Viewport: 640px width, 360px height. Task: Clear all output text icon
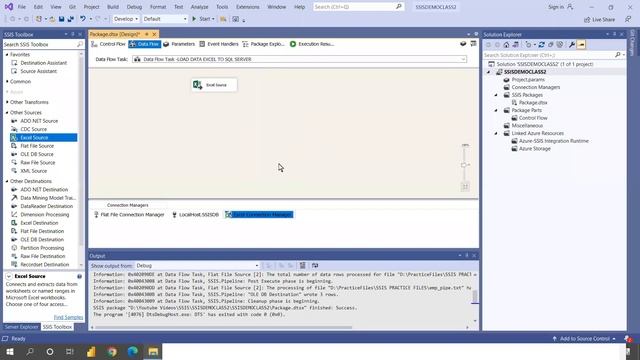[x=302, y=266]
